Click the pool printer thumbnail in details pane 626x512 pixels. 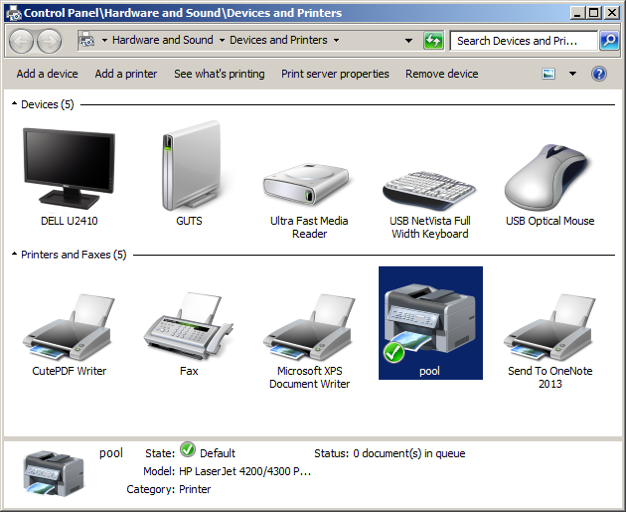pos(54,474)
